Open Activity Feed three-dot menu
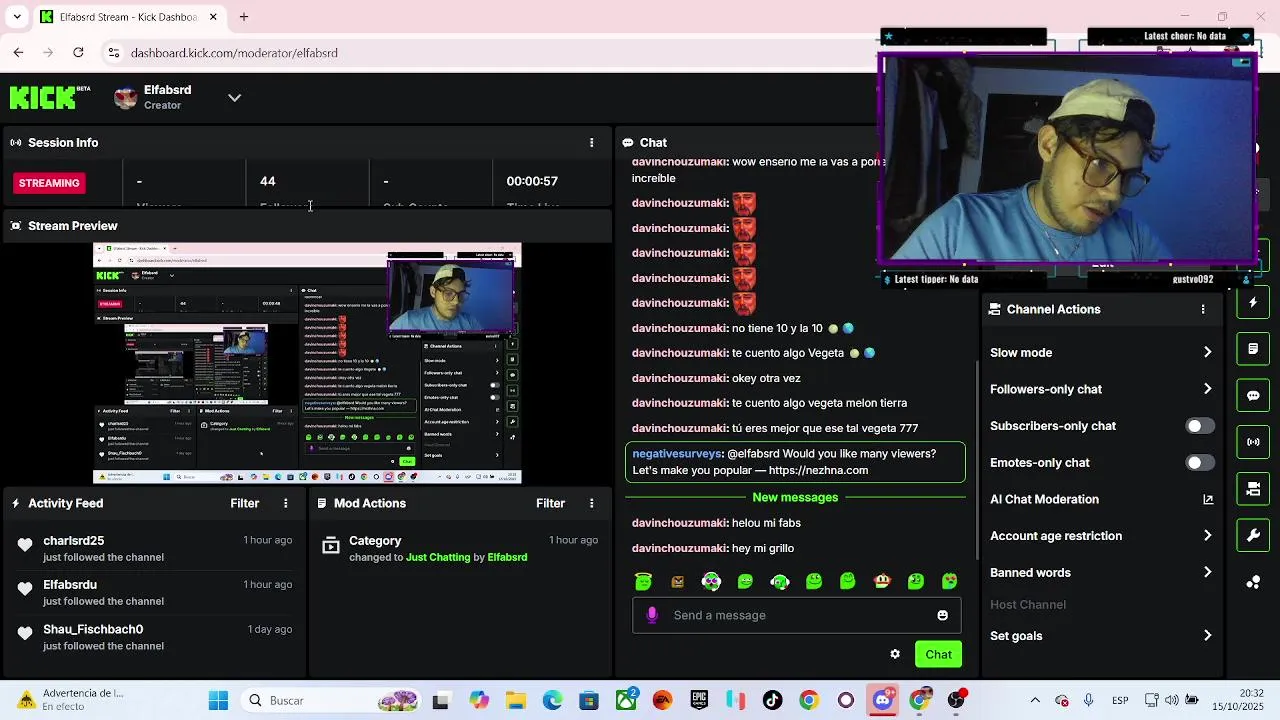The image size is (1280, 720). tap(285, 503)
